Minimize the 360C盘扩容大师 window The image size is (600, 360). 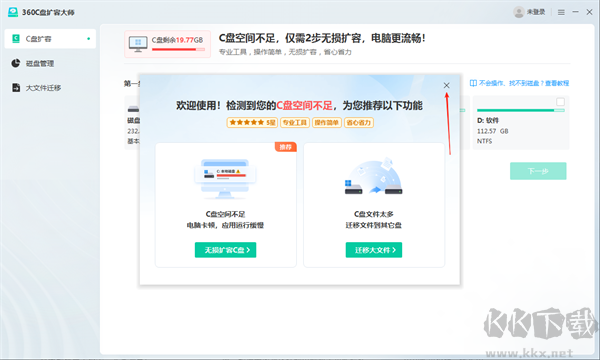(575, 12)
